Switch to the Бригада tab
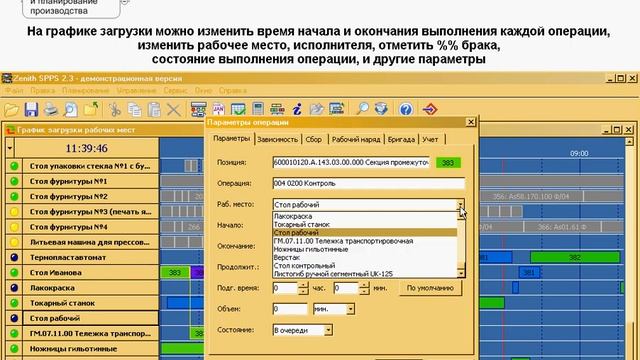This screenshot has width=640, height=360. coord(401,140)
